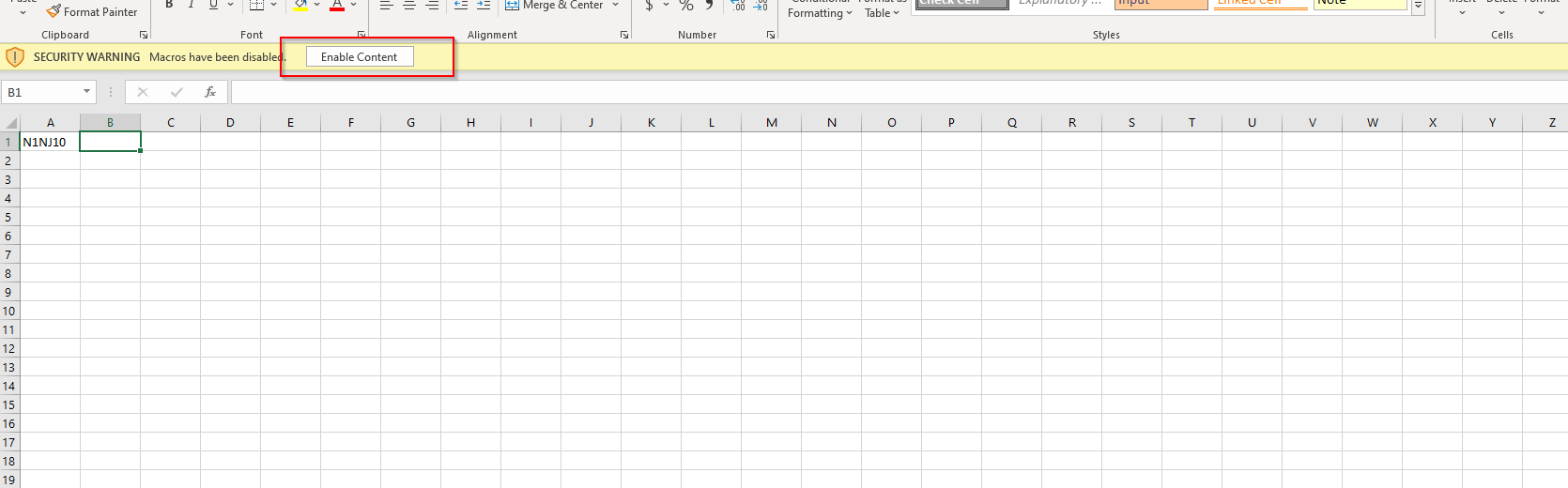This screenshot has width=1568, height=488.
Task: Click the Percent Style icon
Action: [x=686, y=6]
